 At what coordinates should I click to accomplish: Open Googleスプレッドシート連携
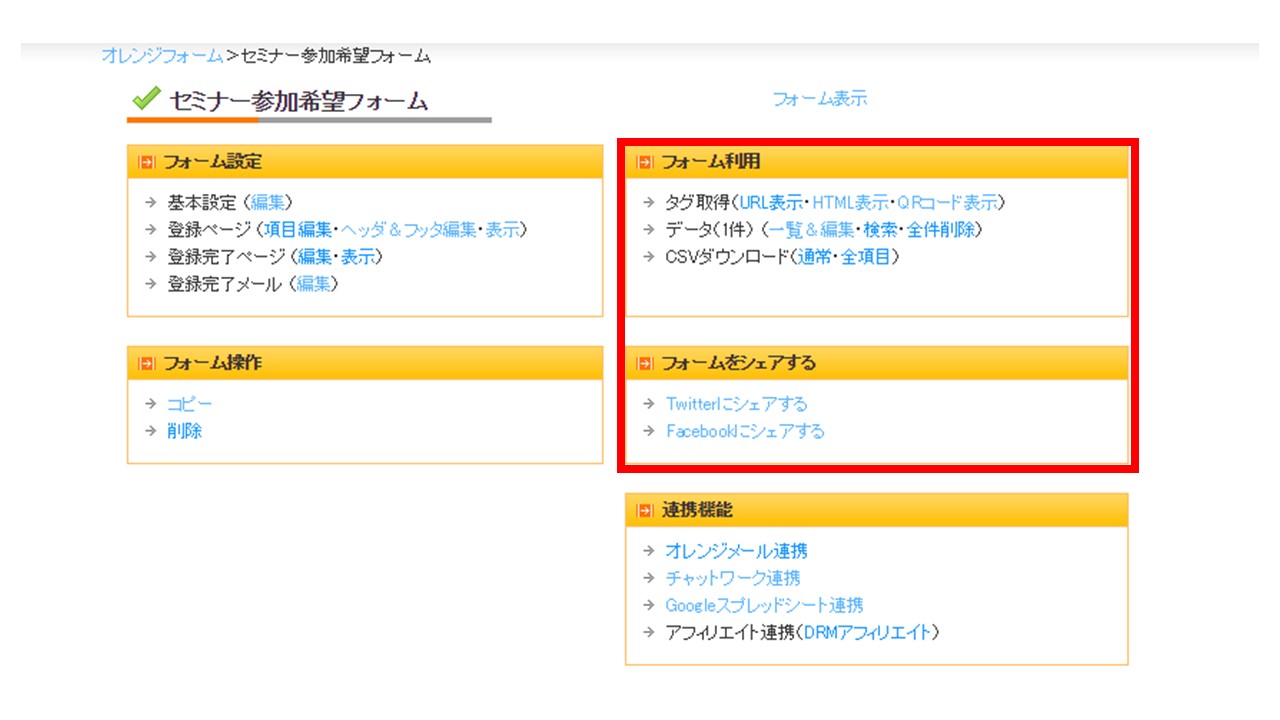(764, 605)
